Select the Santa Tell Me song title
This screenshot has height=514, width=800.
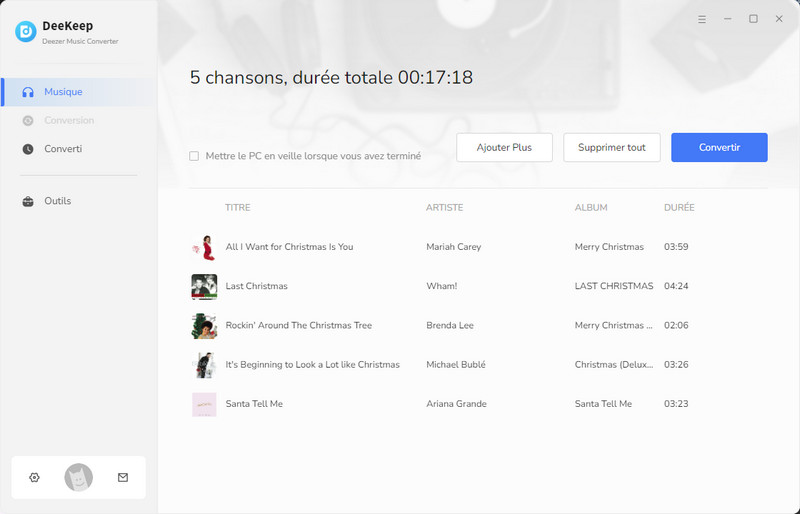click(254, 404)
